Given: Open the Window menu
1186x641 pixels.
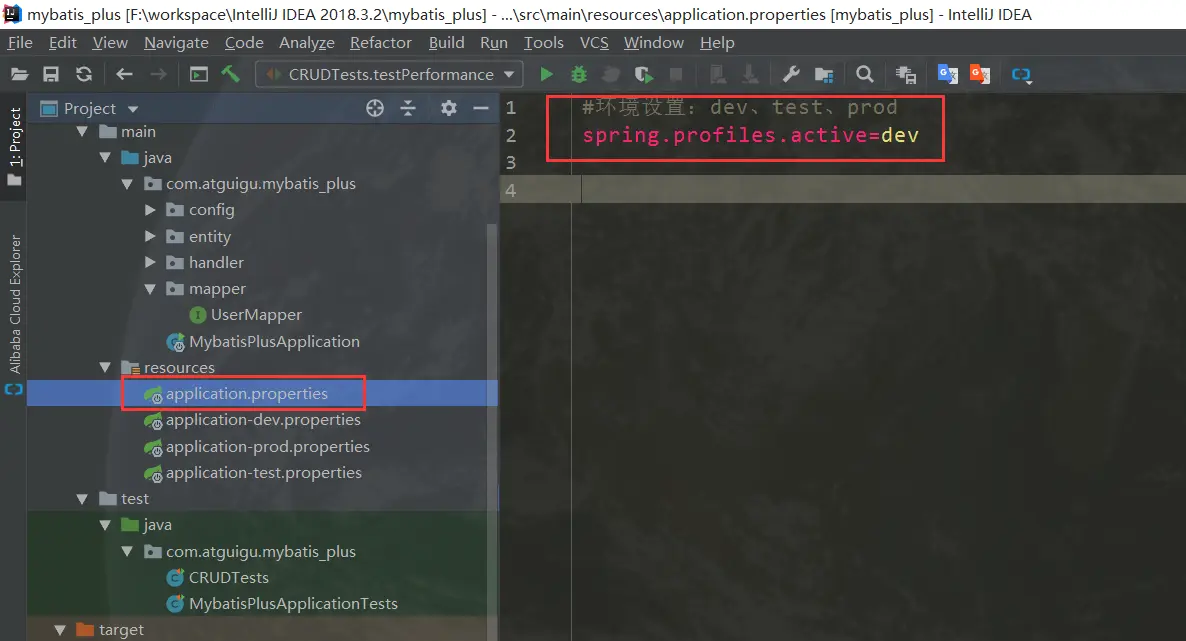Looking at the screenshot, I should [654, 42].
